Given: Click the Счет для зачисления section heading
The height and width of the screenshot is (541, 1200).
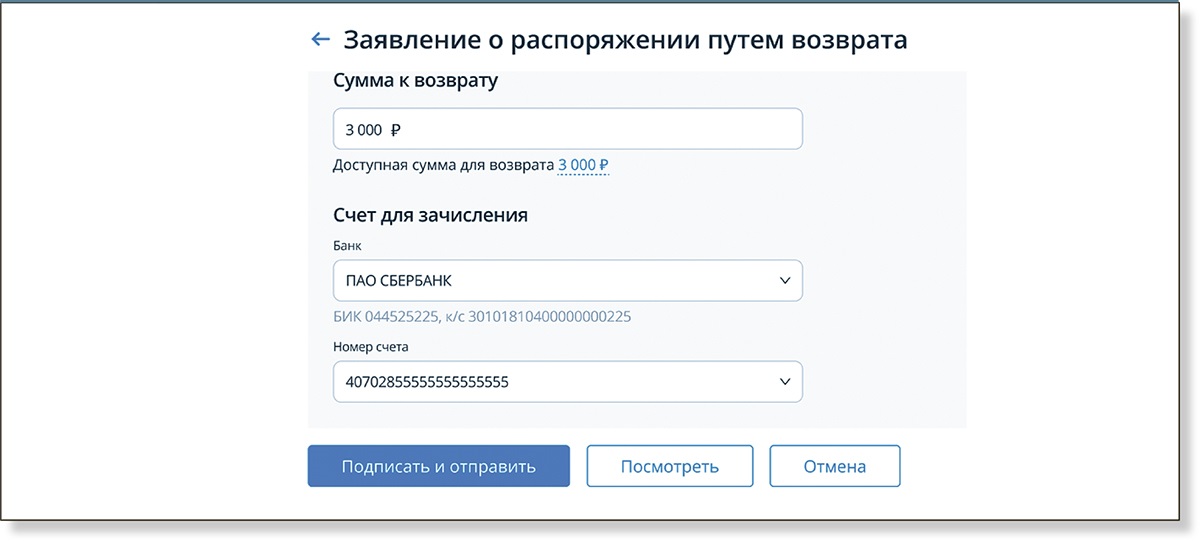Looking at the screenshot, I should (430, 215).
